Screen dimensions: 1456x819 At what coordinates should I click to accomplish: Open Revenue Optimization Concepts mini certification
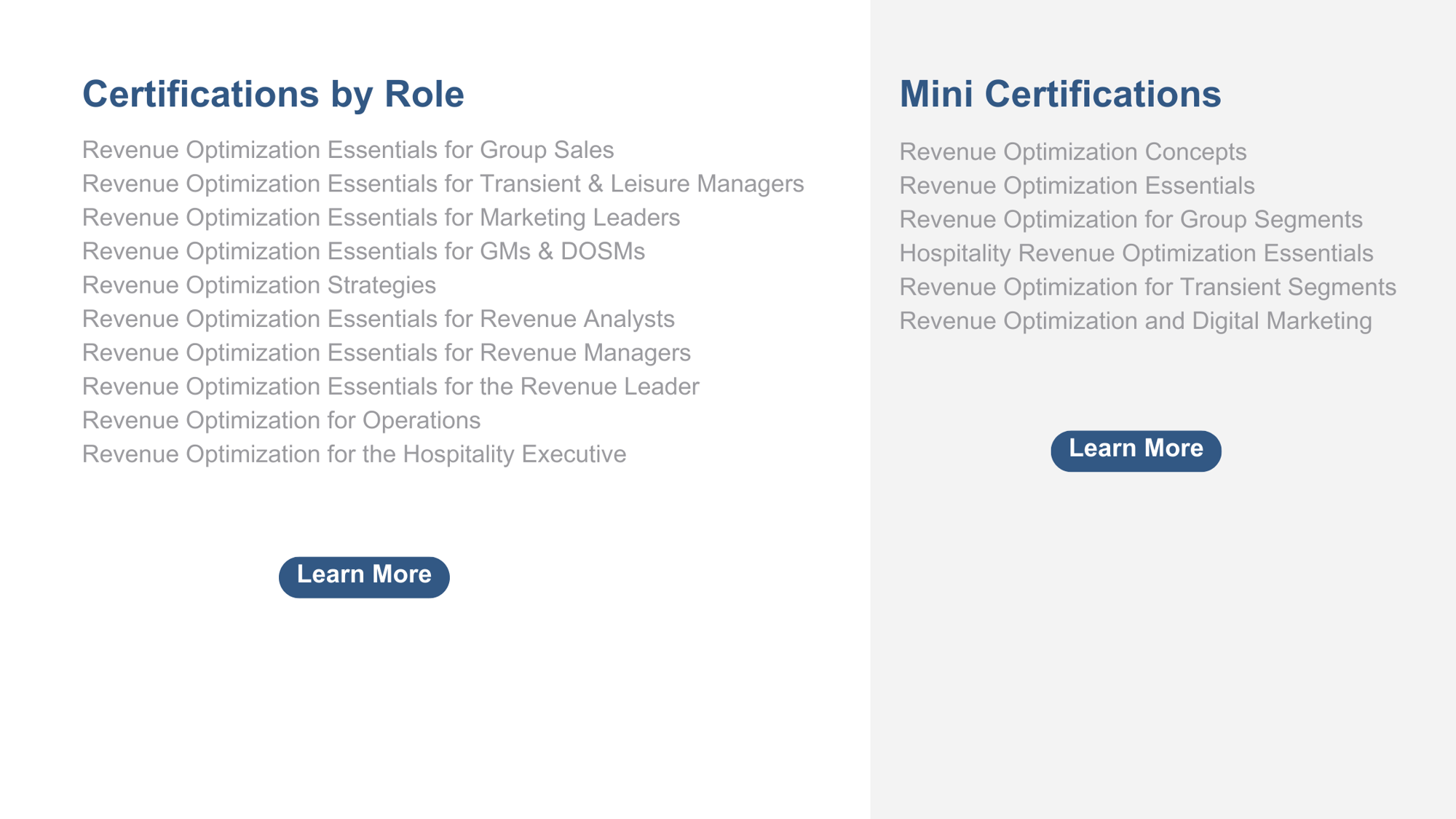point(1073,152)
